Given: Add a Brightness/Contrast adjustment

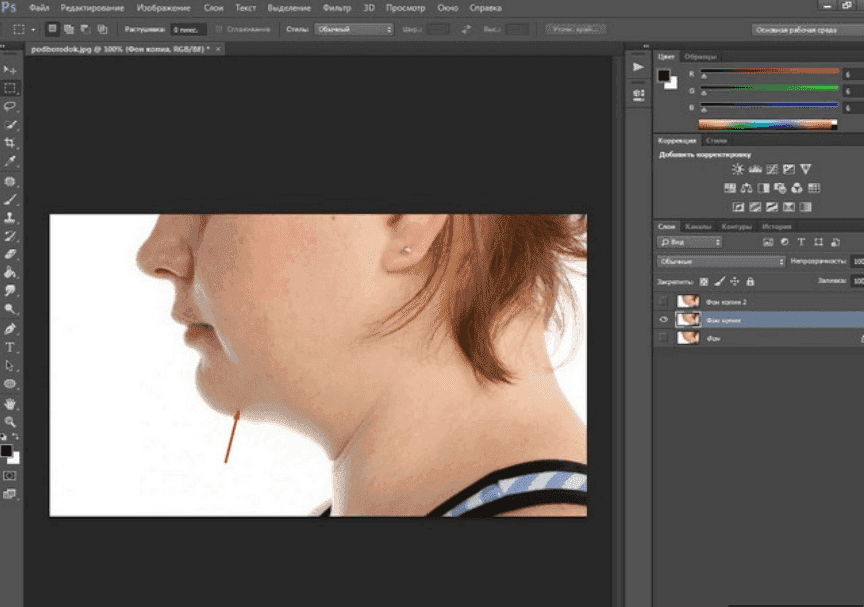Looking at the screenshot, I should (x=738, y=169).
